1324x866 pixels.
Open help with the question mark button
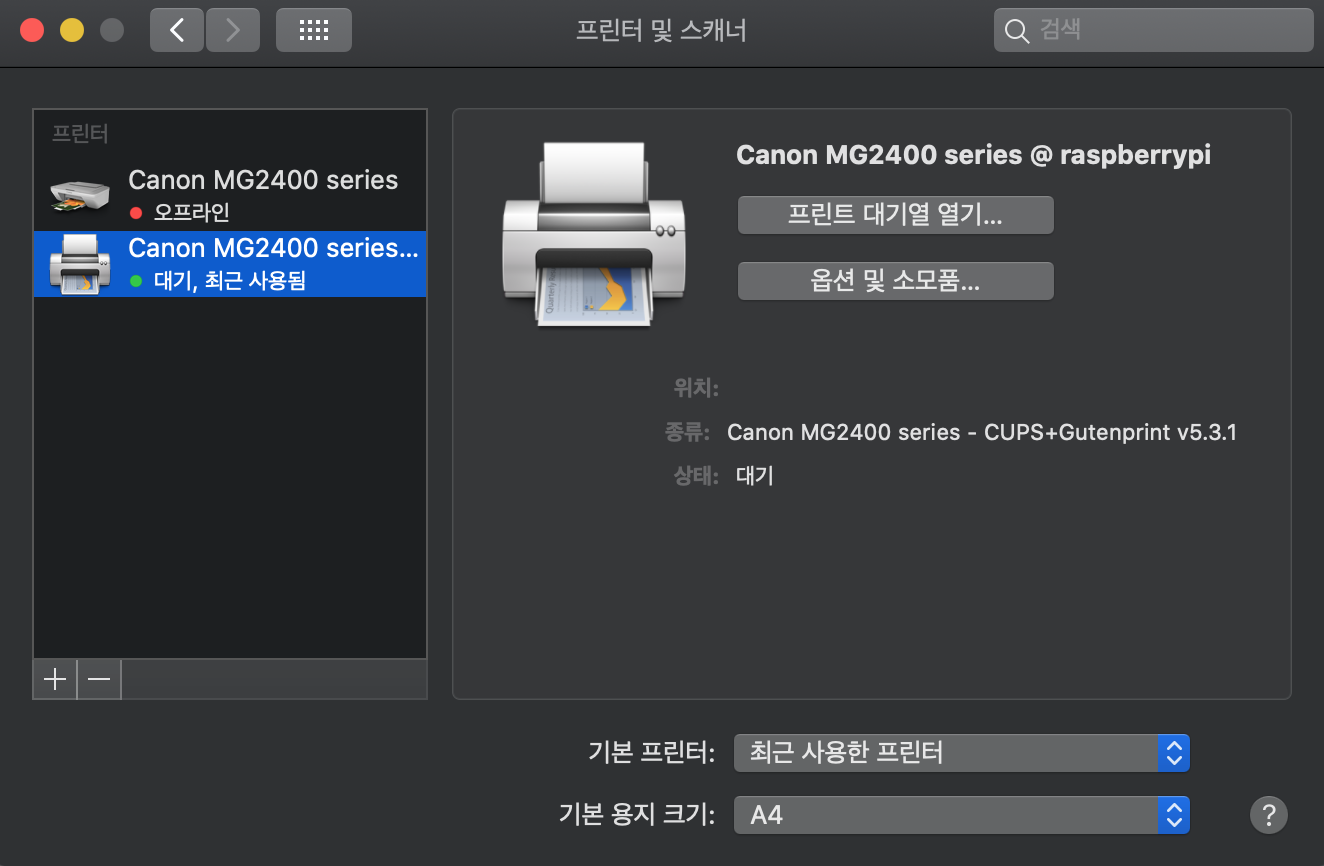(1269, 814)
